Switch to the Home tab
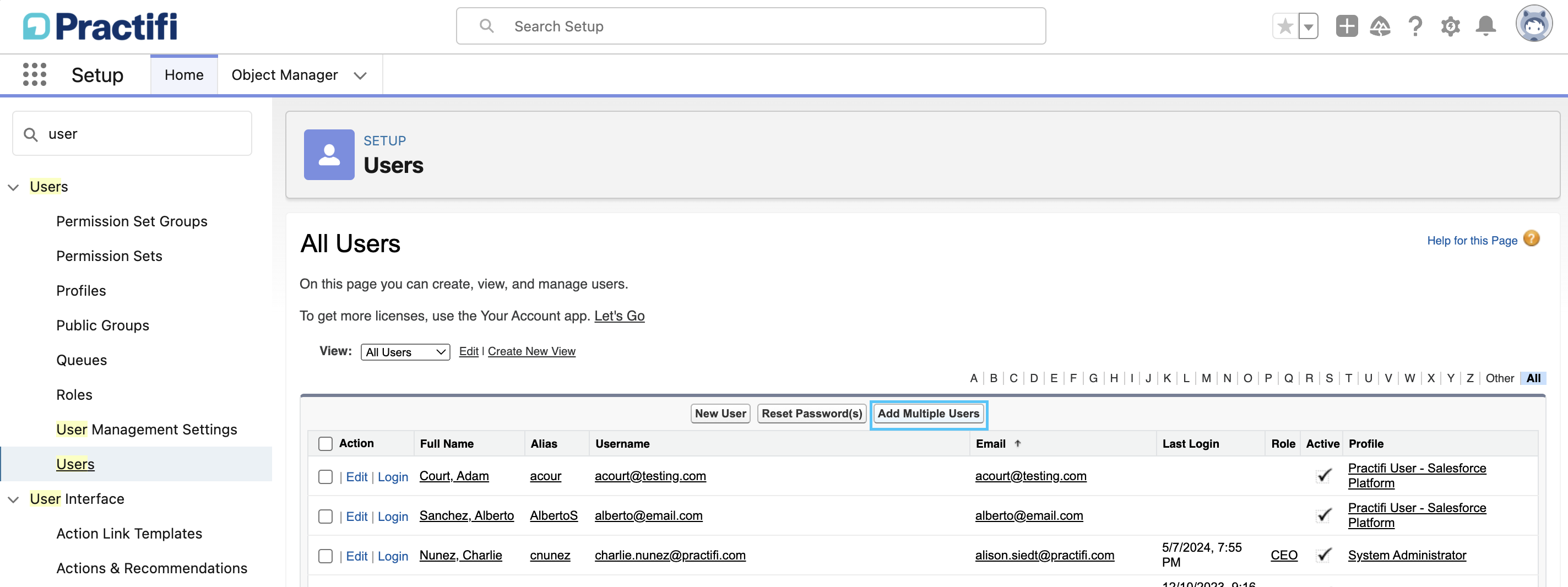Screen dimensions: 1568x587 pos(184,75)
